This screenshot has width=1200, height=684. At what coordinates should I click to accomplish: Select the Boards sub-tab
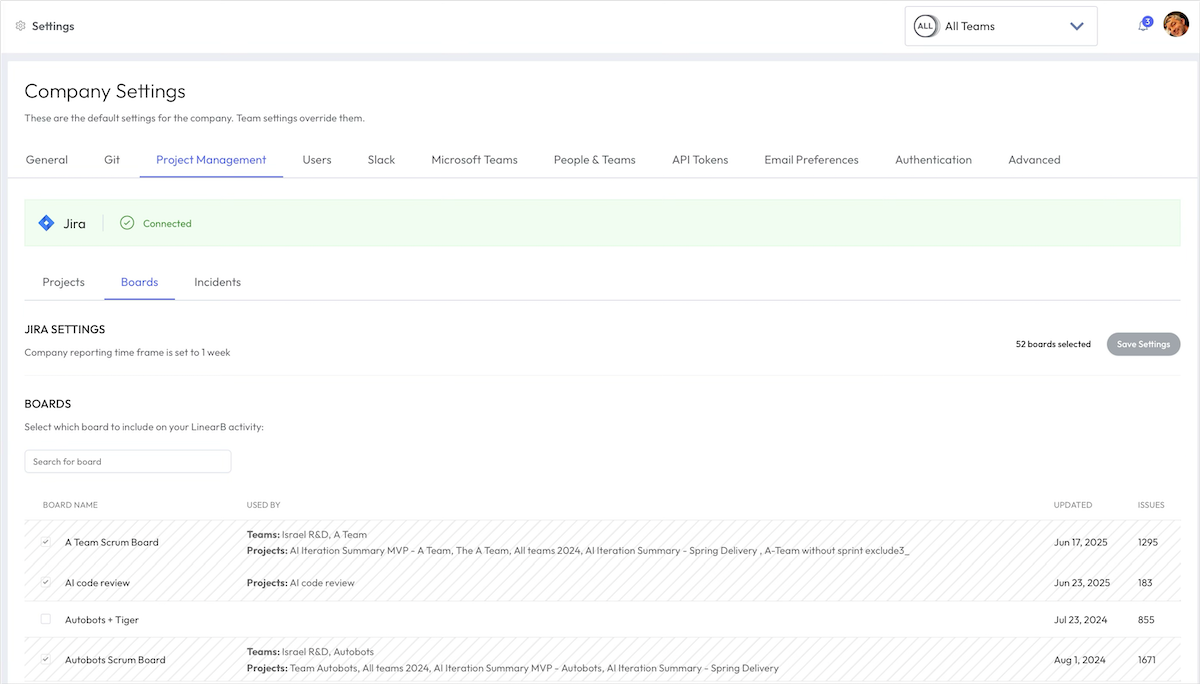point(139,282)
